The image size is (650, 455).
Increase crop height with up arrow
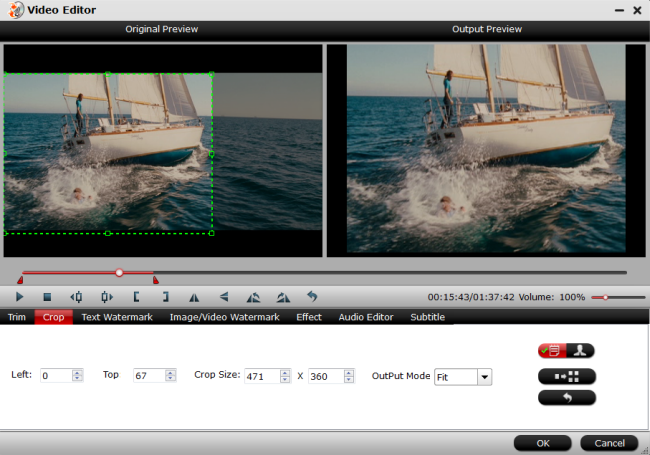[349, 373]
